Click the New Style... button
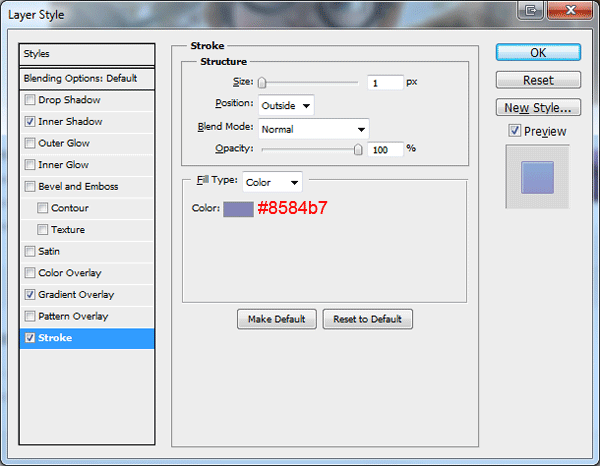Image resolution: width=600 pixels, height=466 pixels. (538, 108)
